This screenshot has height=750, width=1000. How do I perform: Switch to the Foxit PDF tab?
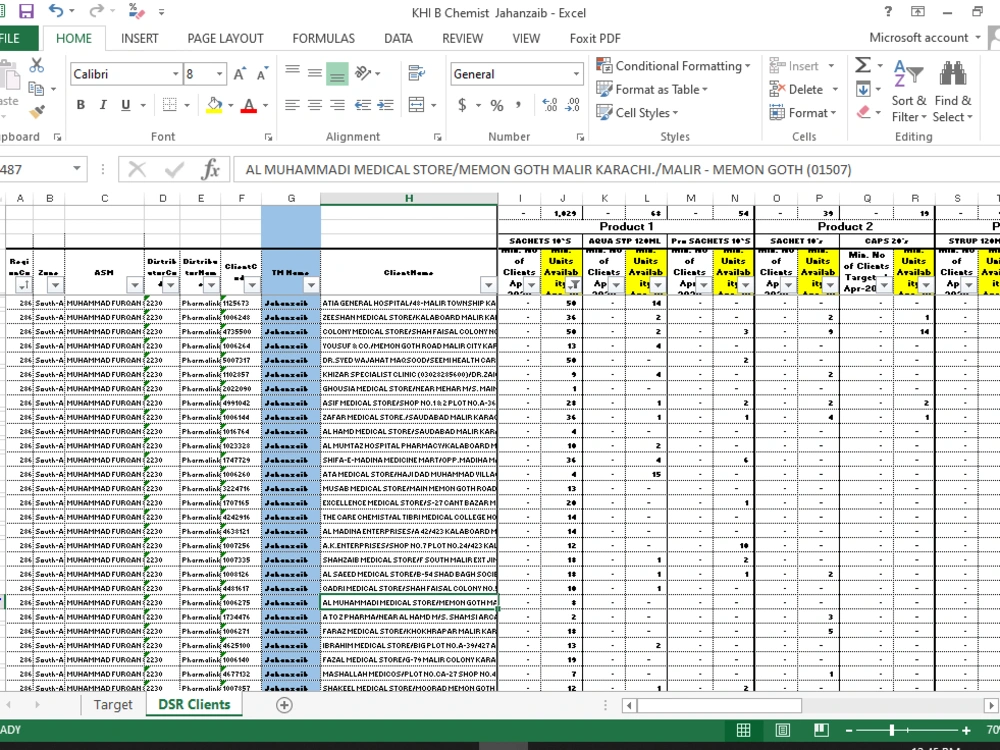[595, 38]
